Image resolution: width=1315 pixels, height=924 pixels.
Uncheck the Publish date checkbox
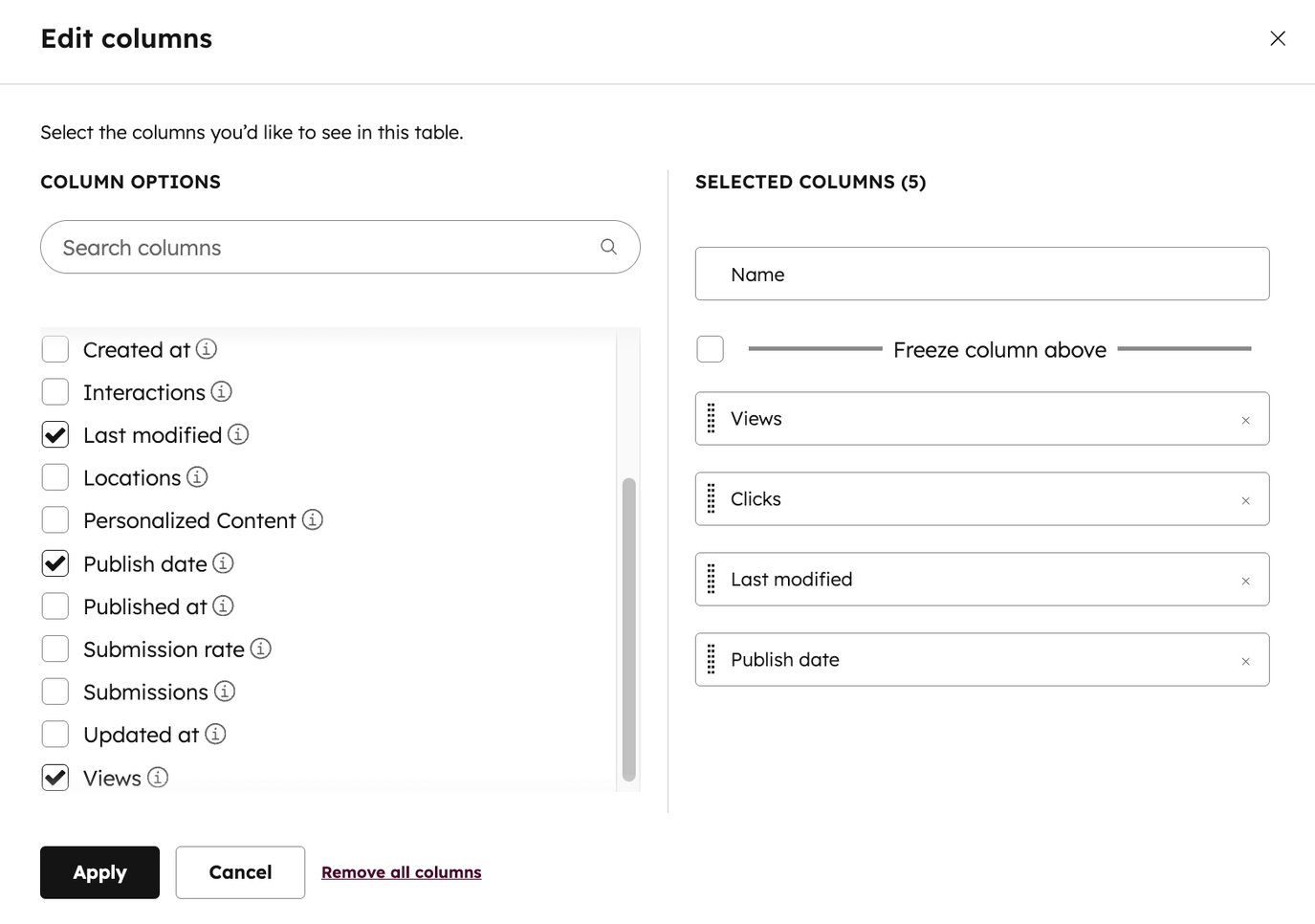55,562
